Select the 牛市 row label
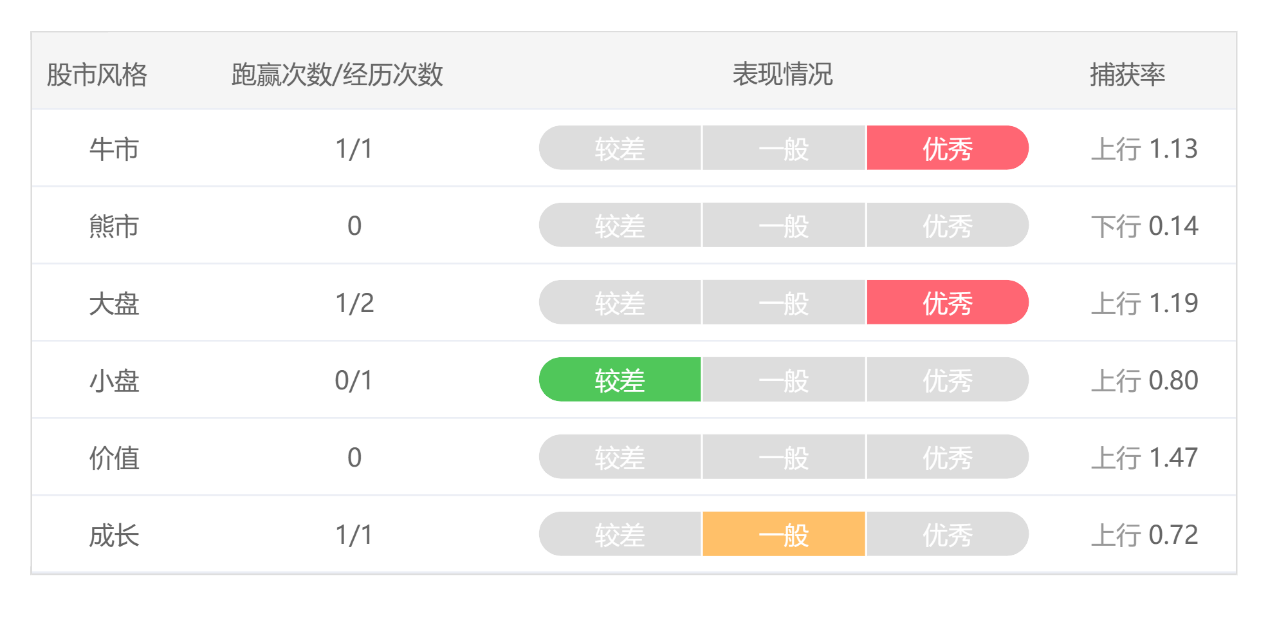1268x643 pixels. click(114, 149)
